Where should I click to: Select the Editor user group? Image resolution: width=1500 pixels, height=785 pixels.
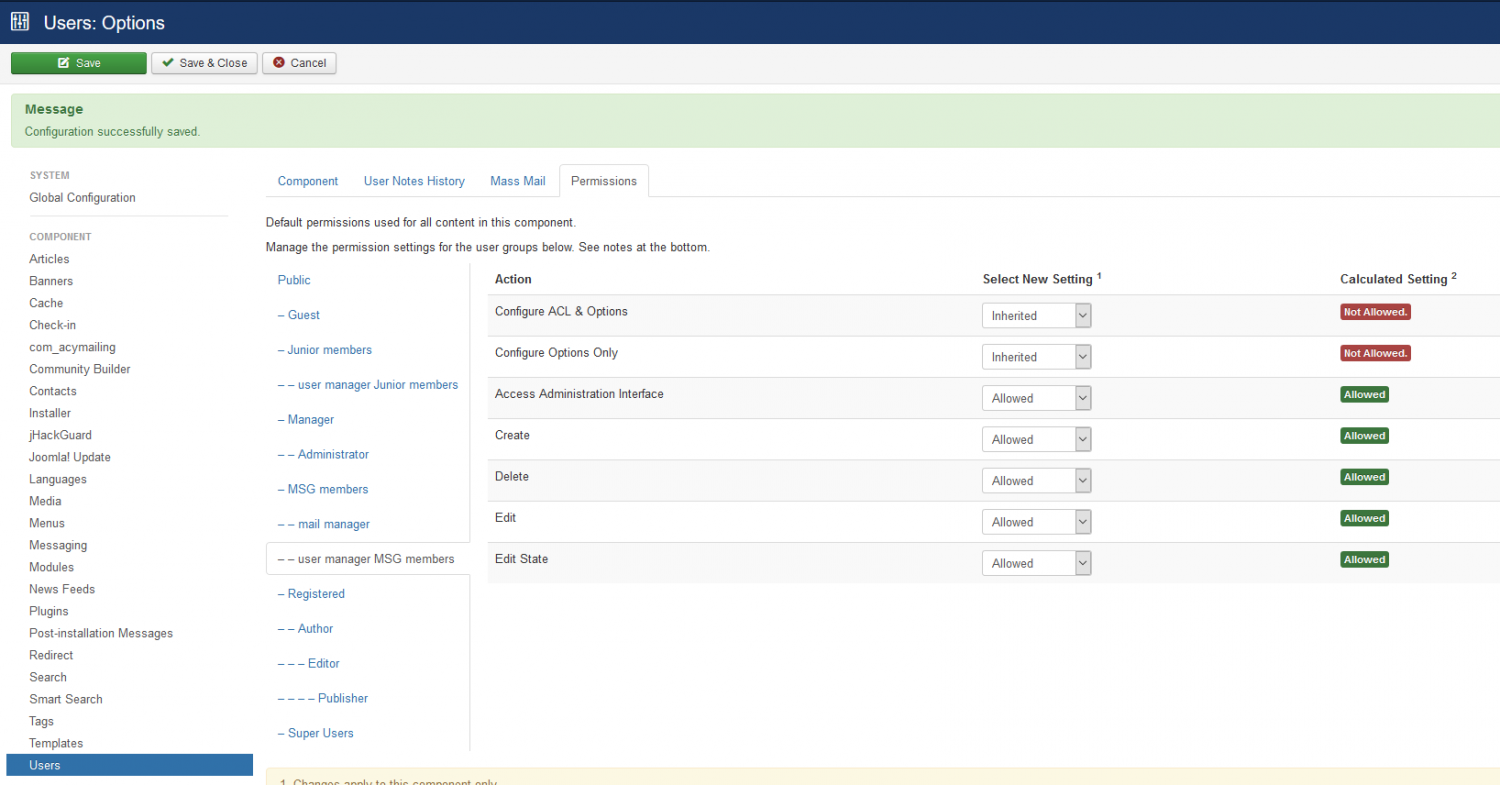point(309,664)
